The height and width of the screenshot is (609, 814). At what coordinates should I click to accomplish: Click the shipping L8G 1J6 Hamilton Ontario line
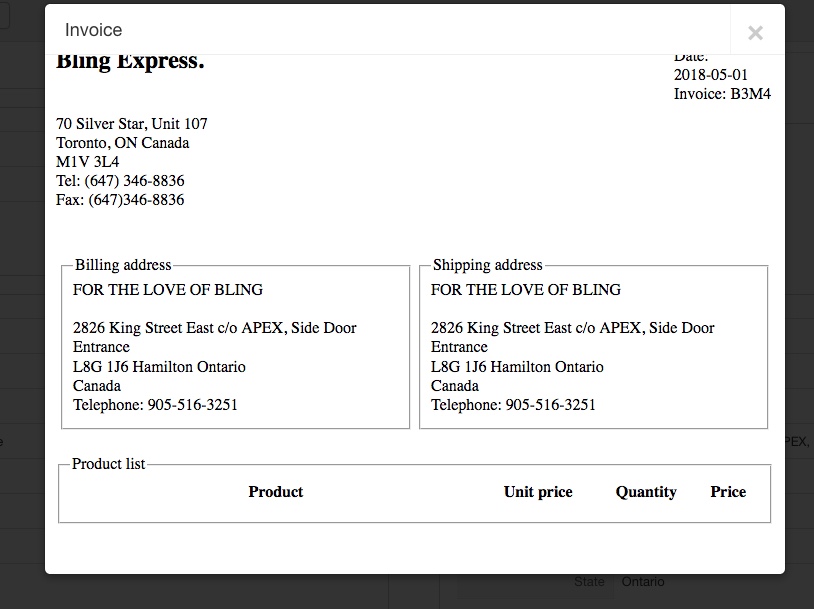(x=517, y=367)
